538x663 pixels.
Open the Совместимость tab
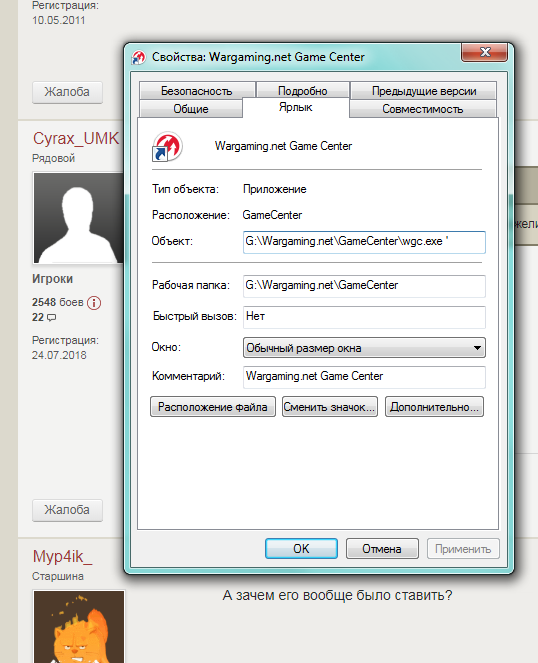click(423, 109)
